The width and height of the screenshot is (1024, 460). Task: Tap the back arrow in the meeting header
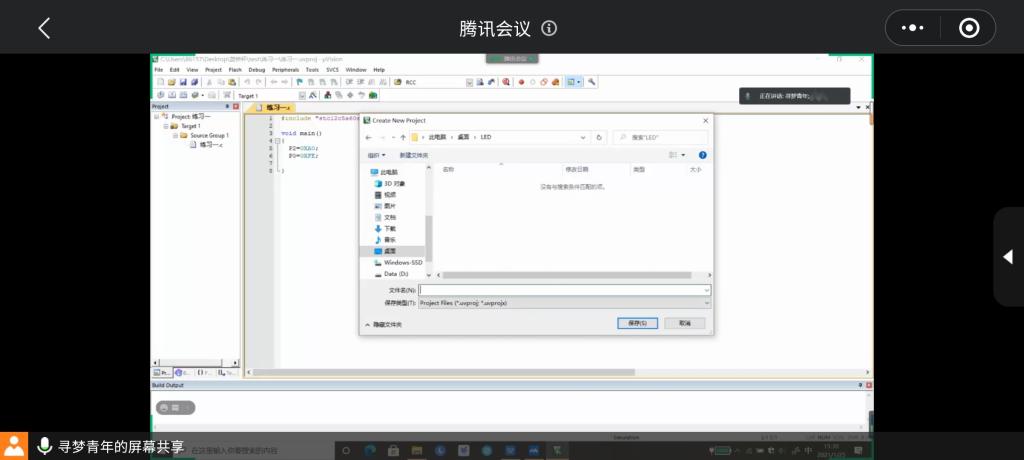(x=44, y=28)
